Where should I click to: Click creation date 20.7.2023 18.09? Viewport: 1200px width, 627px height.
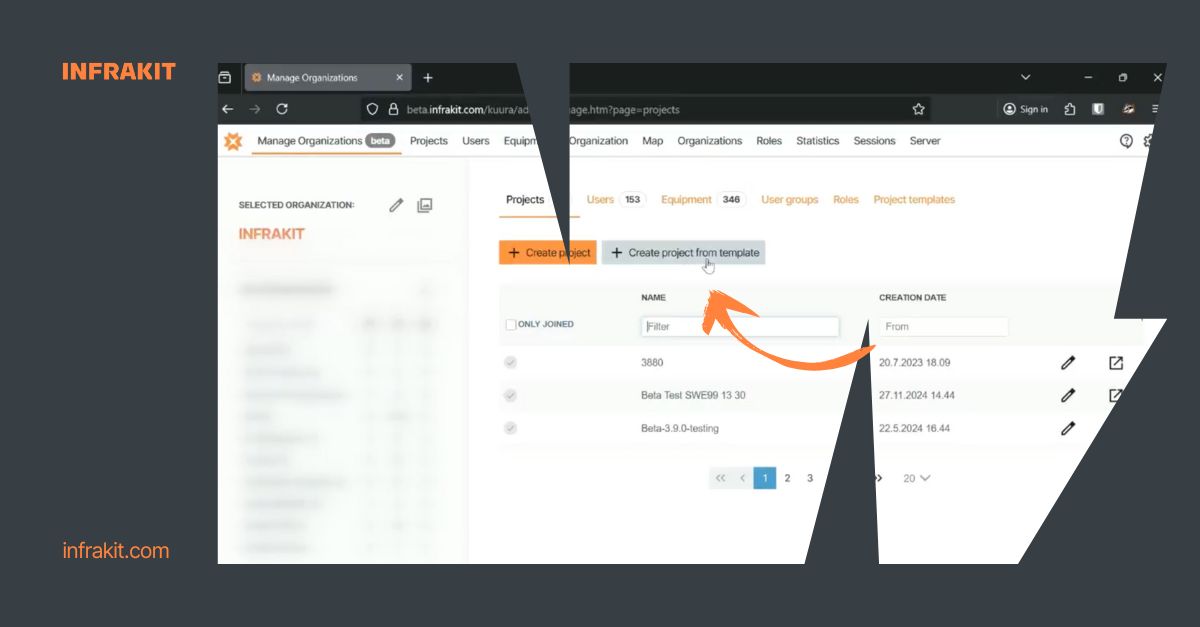915,363
